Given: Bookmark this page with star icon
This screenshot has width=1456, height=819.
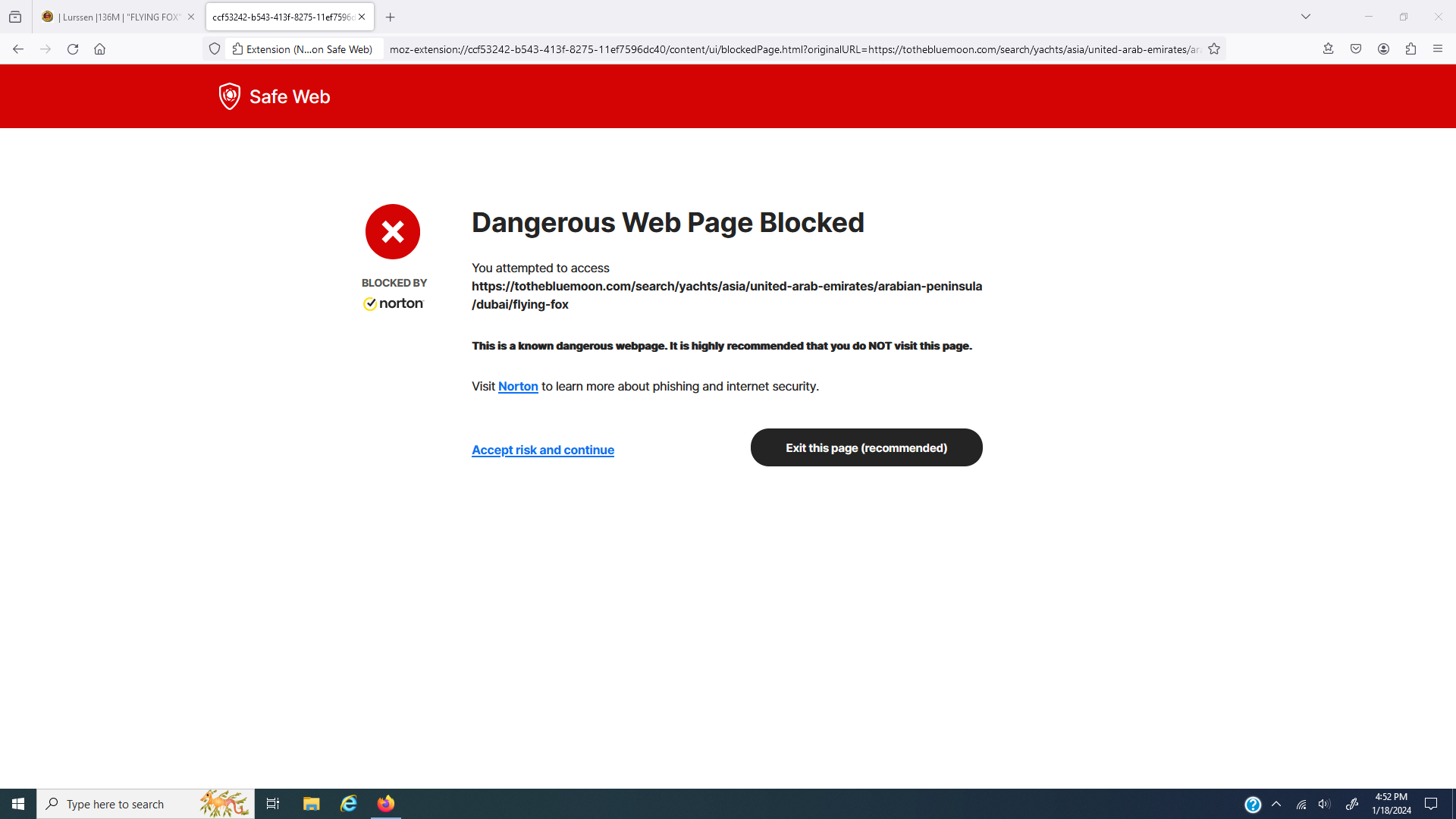Looking at the screenshot, I should tap(1214, 49).
